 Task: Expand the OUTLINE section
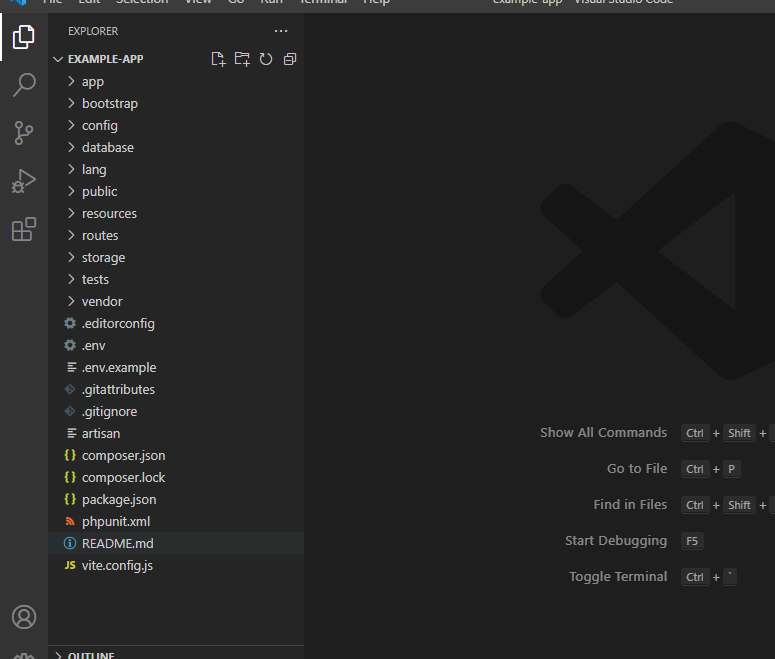click(x=176, y=655)
